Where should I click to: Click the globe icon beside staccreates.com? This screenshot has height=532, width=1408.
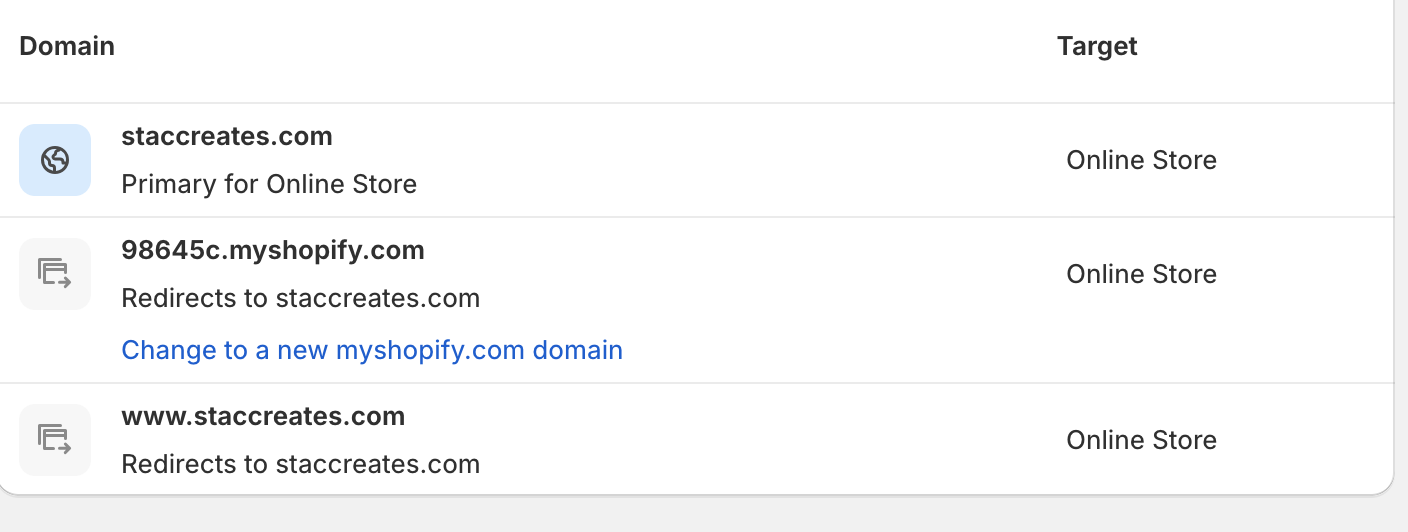[55, 160]
